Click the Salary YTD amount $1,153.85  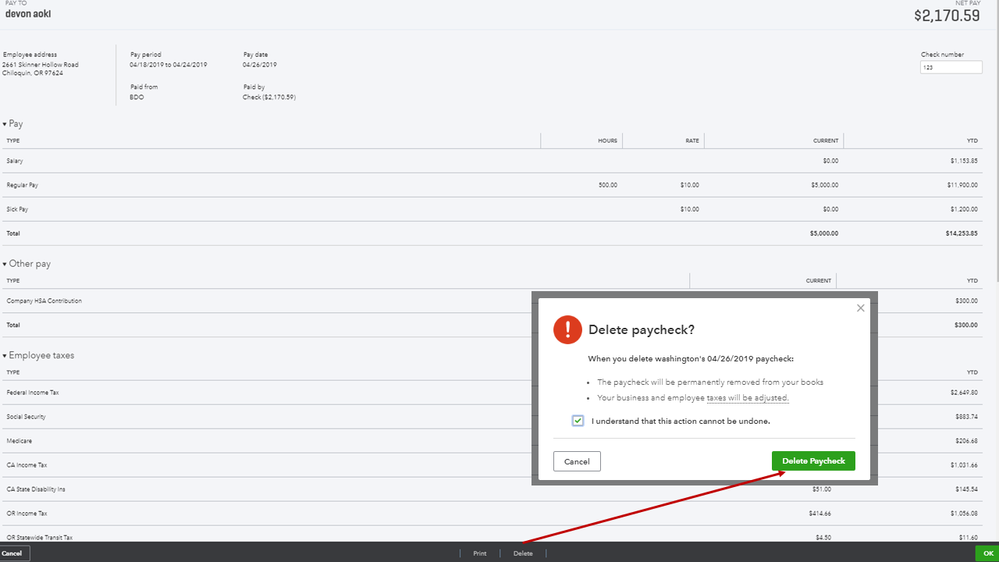click(964, 161)
